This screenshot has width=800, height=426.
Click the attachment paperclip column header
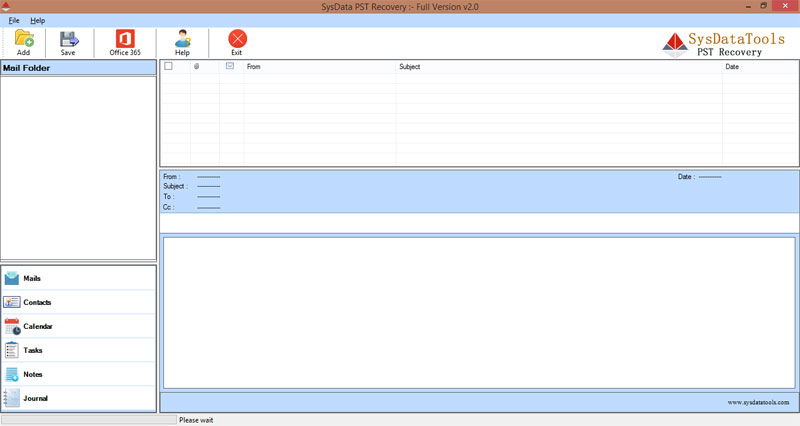pos(196,66)
